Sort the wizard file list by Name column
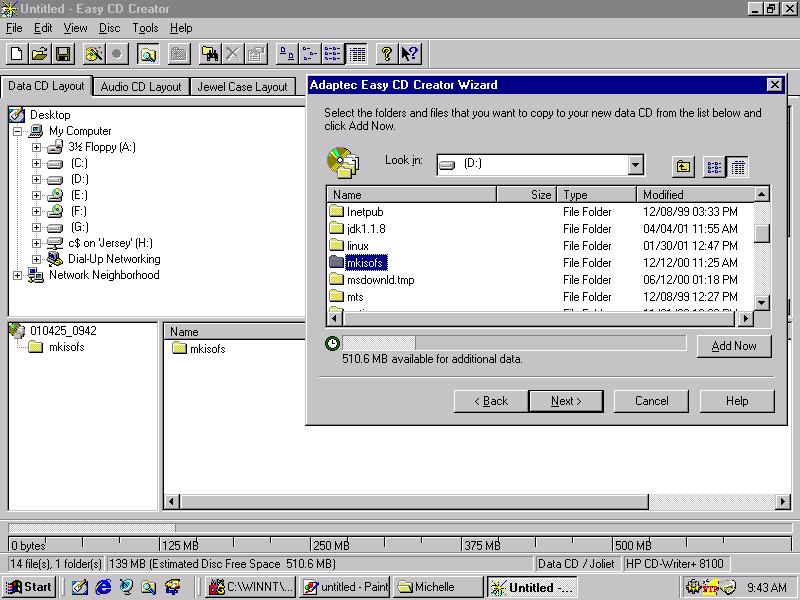The width and height of the screenshot is (800, 600). tap(412, 194)
